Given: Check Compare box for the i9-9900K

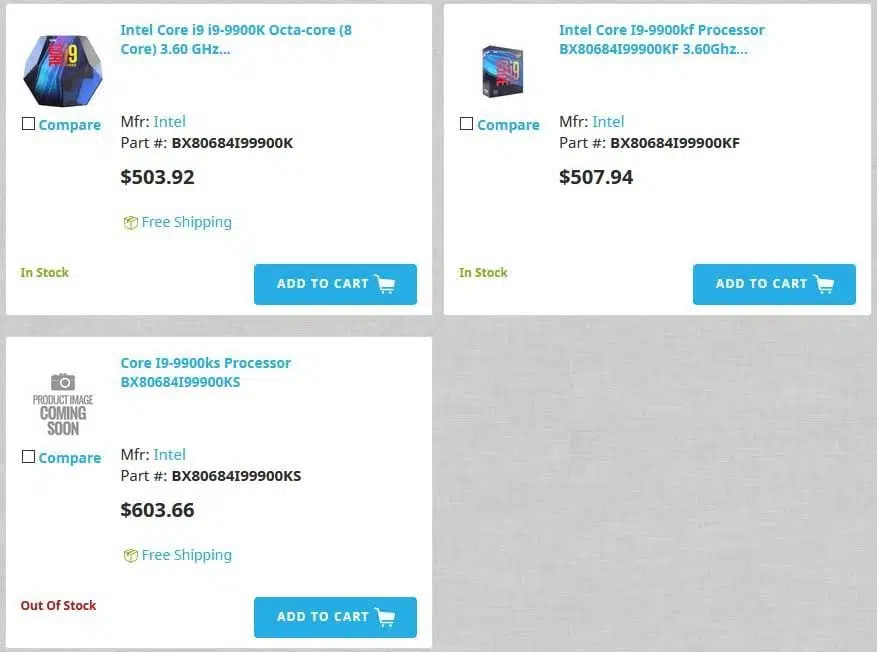Looking at the screenshot, I should pos(28,124).
